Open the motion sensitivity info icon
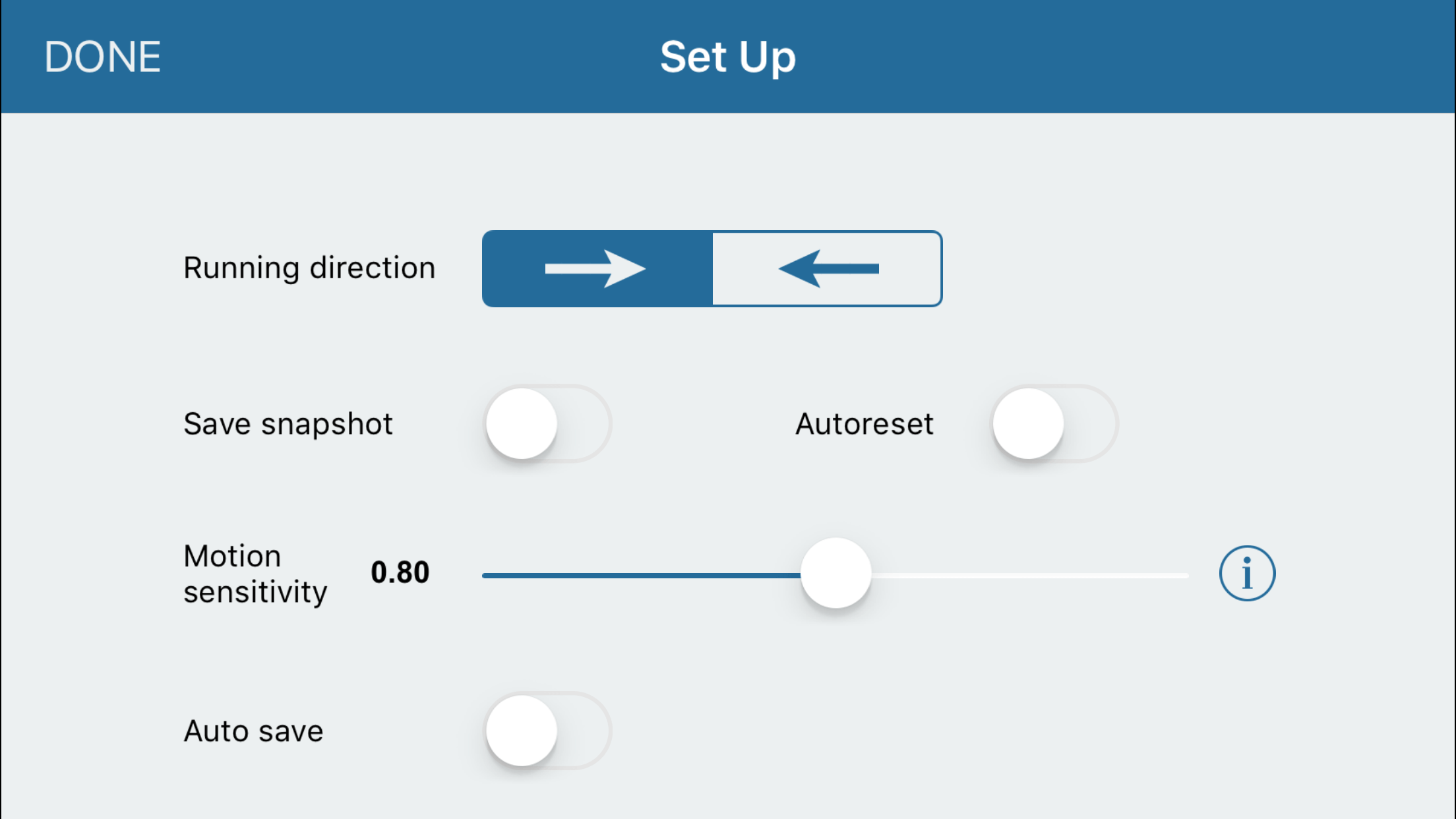 click(x=1246, y=573)
